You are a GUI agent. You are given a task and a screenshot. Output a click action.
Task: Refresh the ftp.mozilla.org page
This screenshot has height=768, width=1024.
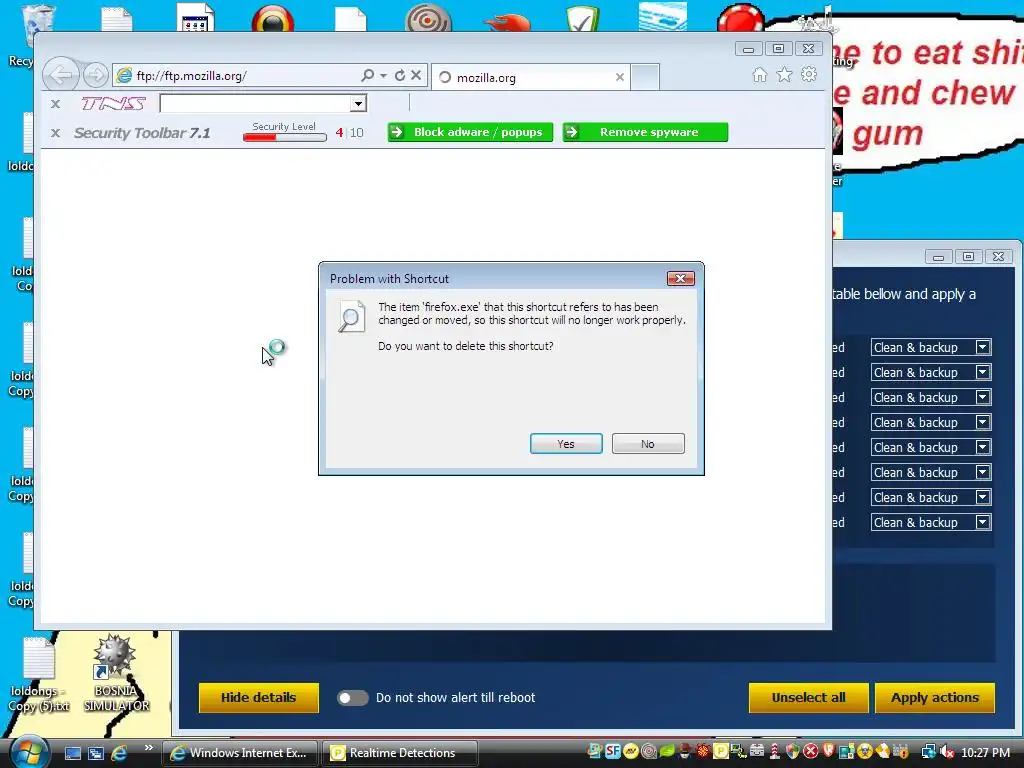click(x=400, y=76)
